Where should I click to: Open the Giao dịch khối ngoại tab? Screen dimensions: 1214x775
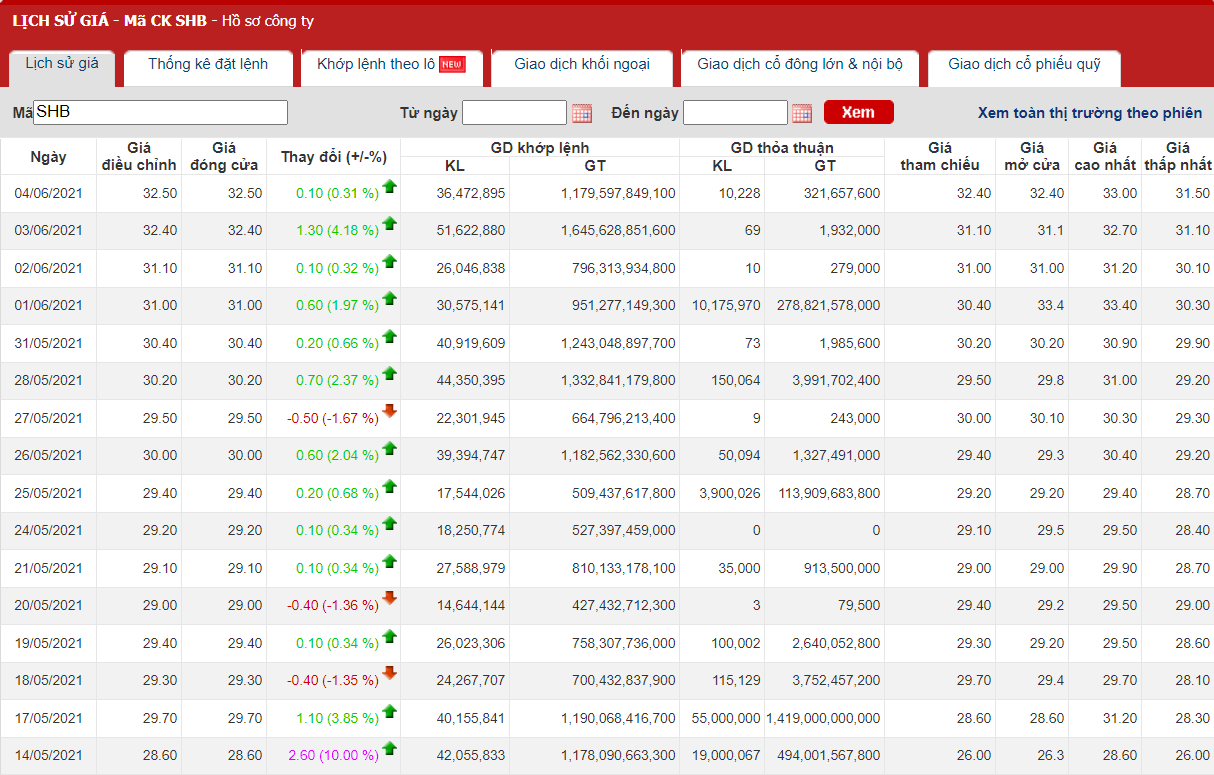click(582, 64)
